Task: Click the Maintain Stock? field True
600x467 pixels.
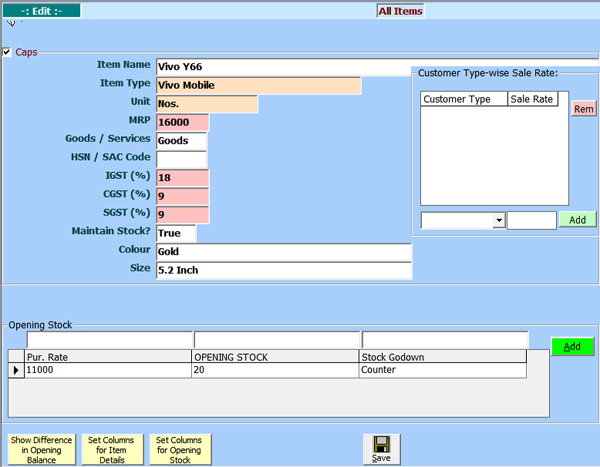Action: [x=176, y=234]
